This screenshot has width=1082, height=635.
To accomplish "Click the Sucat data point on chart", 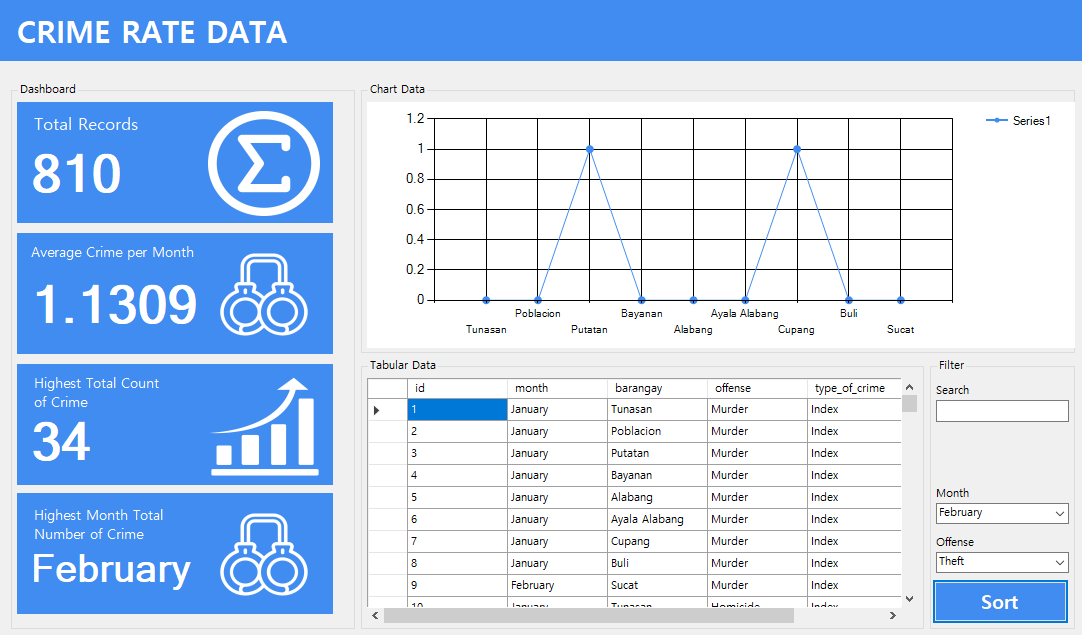I will pos(901,300).
